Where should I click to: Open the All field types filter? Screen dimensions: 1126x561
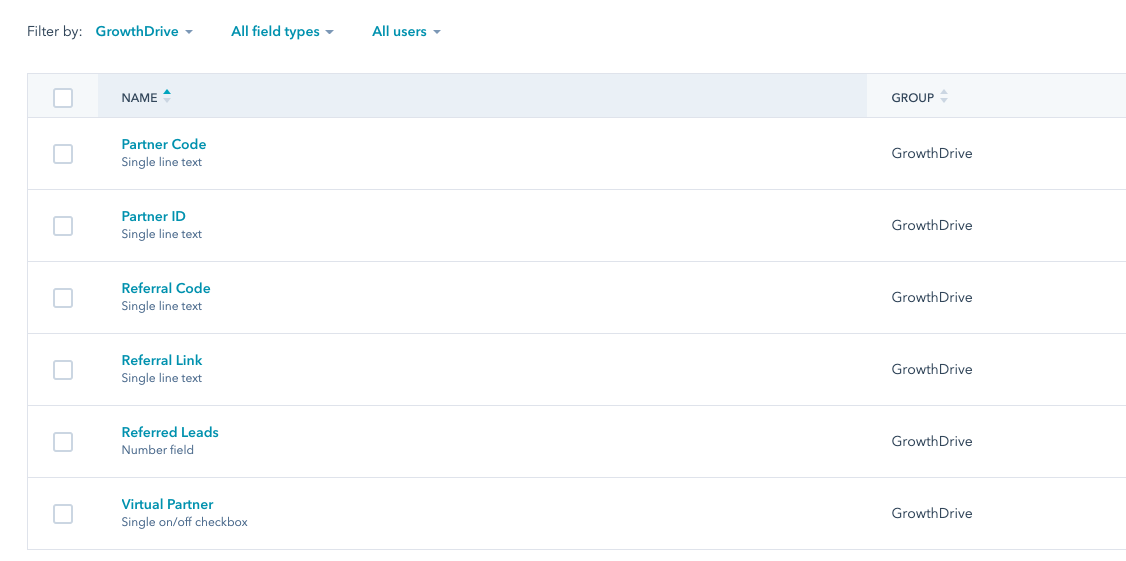point(282,32)
